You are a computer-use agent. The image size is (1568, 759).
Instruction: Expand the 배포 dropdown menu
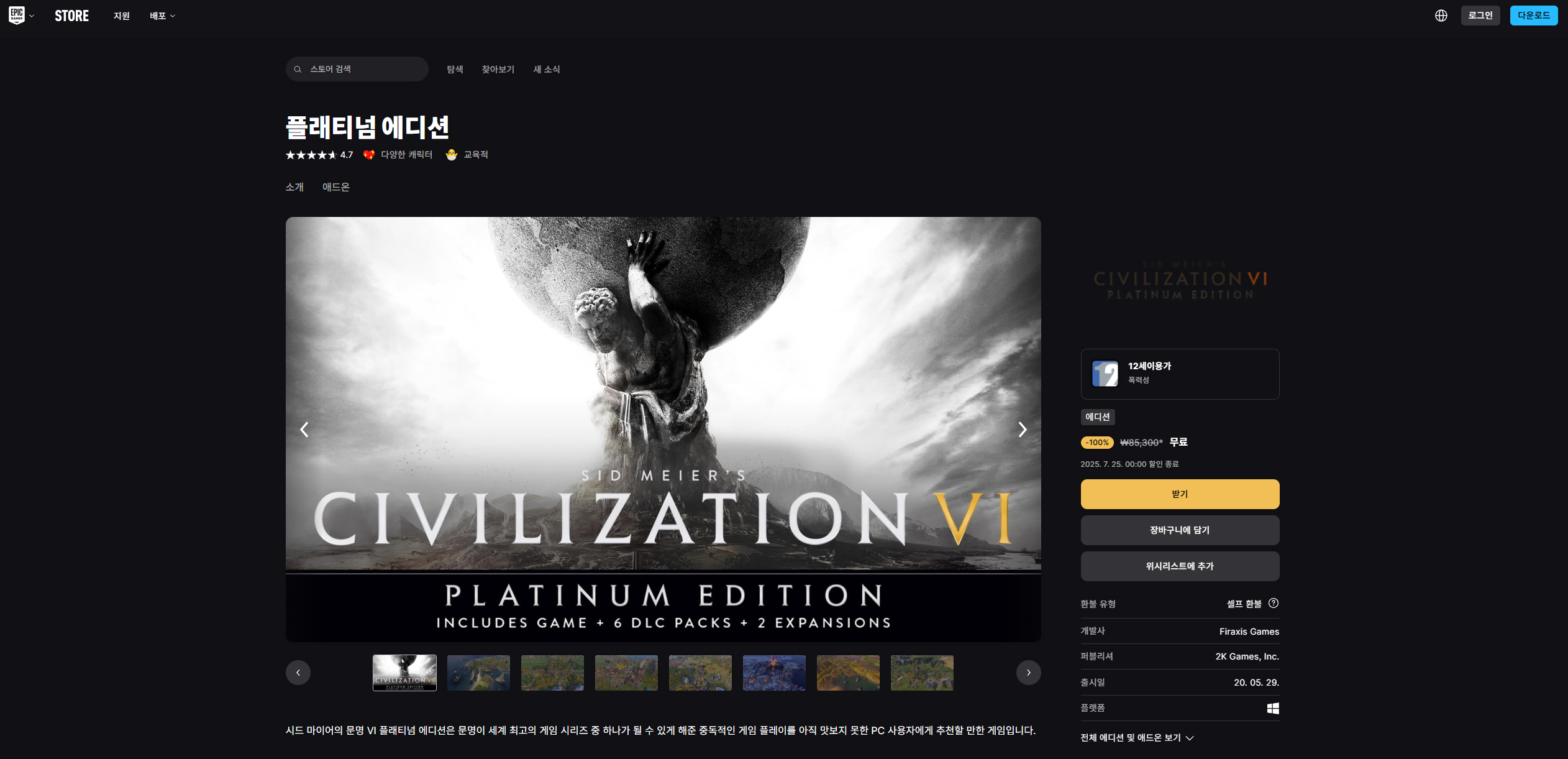point(162,16)
